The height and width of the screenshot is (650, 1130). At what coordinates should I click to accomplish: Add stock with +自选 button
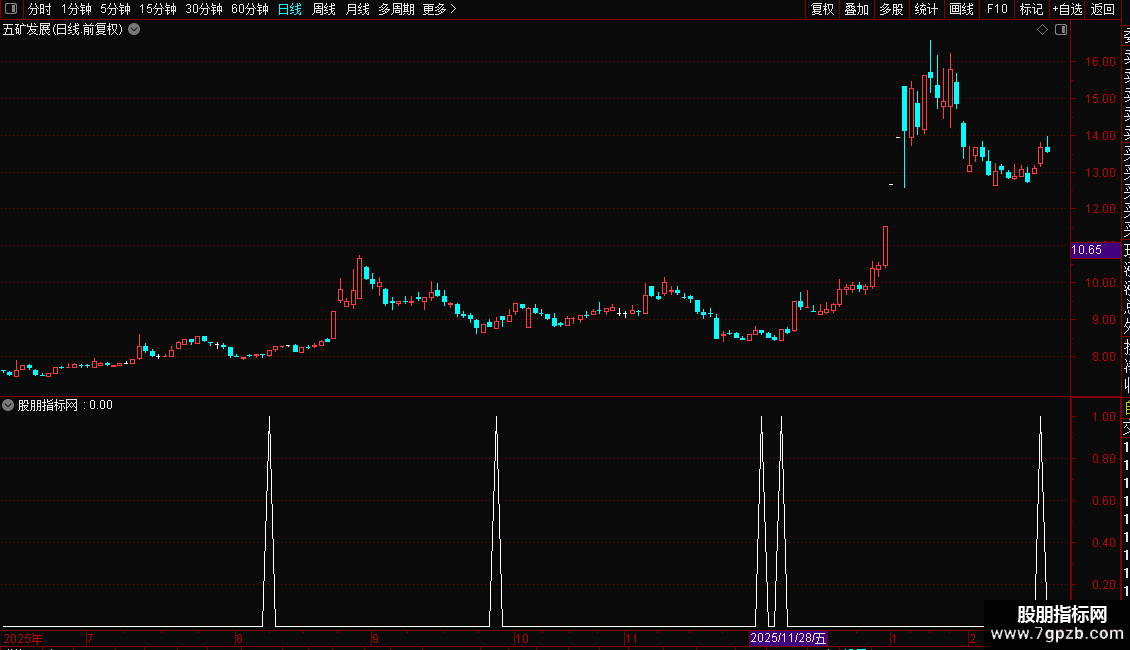tap(1067, 9)
